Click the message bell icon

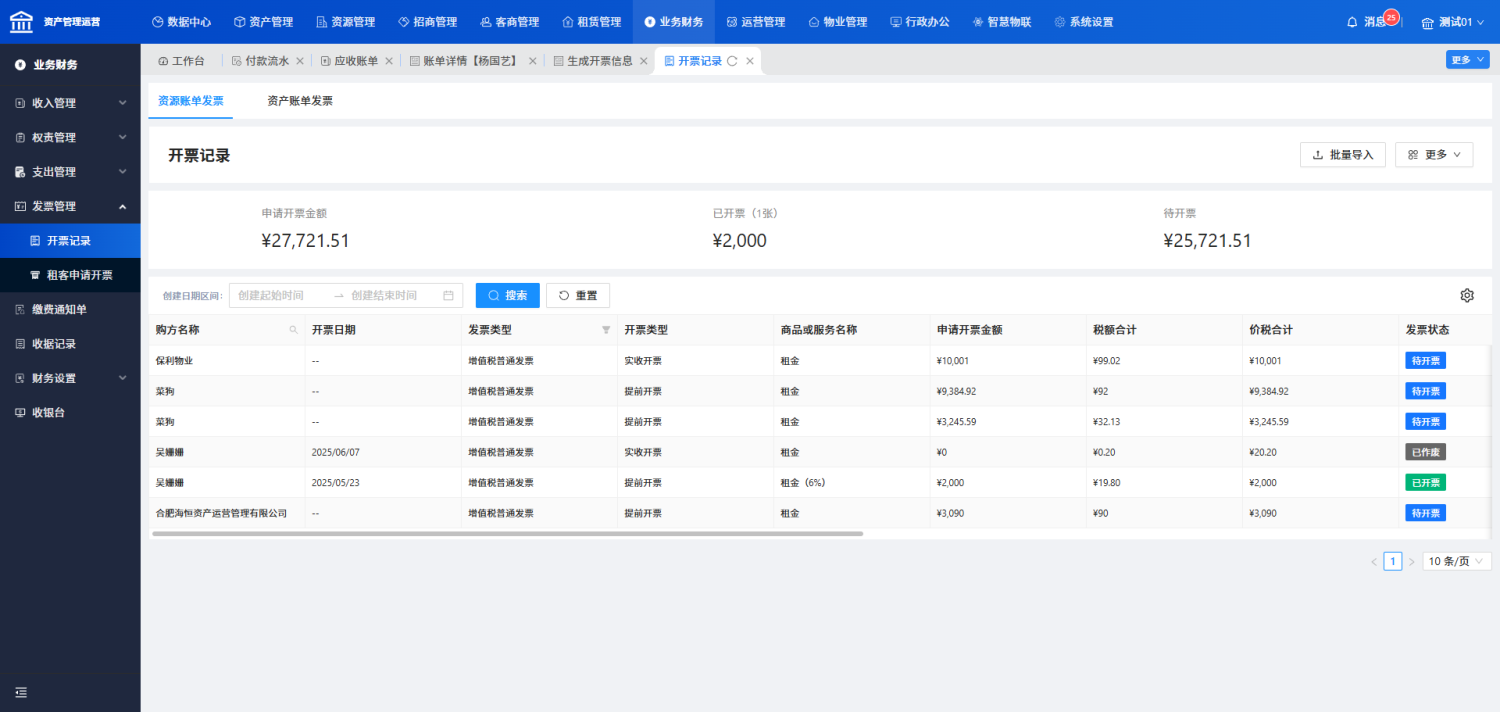tap(1353, 22)
